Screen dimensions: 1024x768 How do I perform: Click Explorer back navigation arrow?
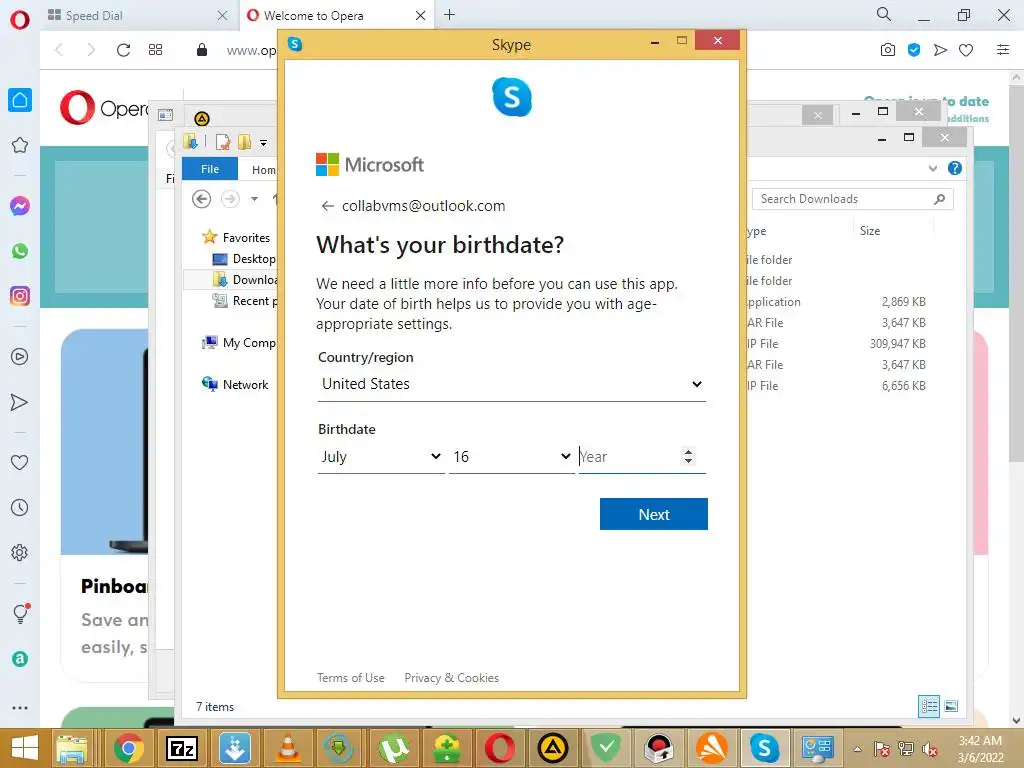202,199
